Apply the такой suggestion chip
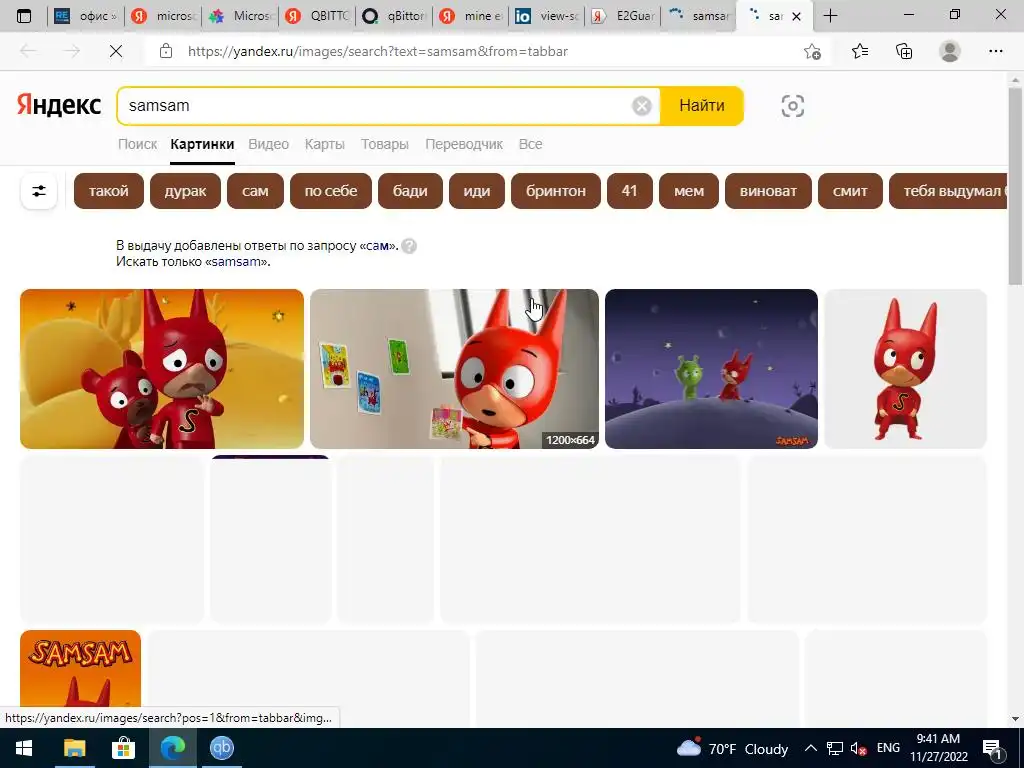This screenshot has width=1024, height=768. (x=108, y=191)
